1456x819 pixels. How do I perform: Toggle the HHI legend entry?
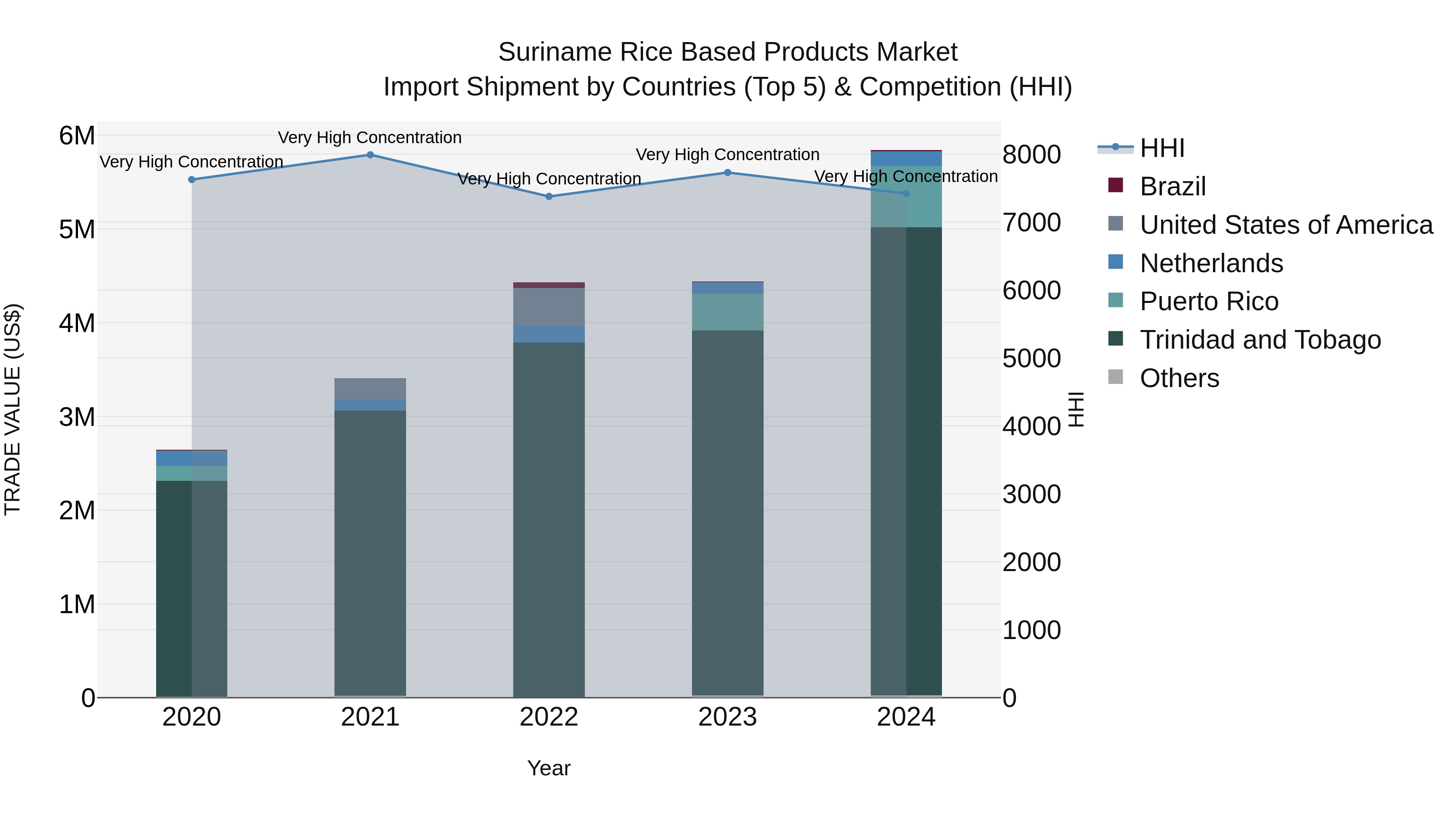coord(1141,148)
